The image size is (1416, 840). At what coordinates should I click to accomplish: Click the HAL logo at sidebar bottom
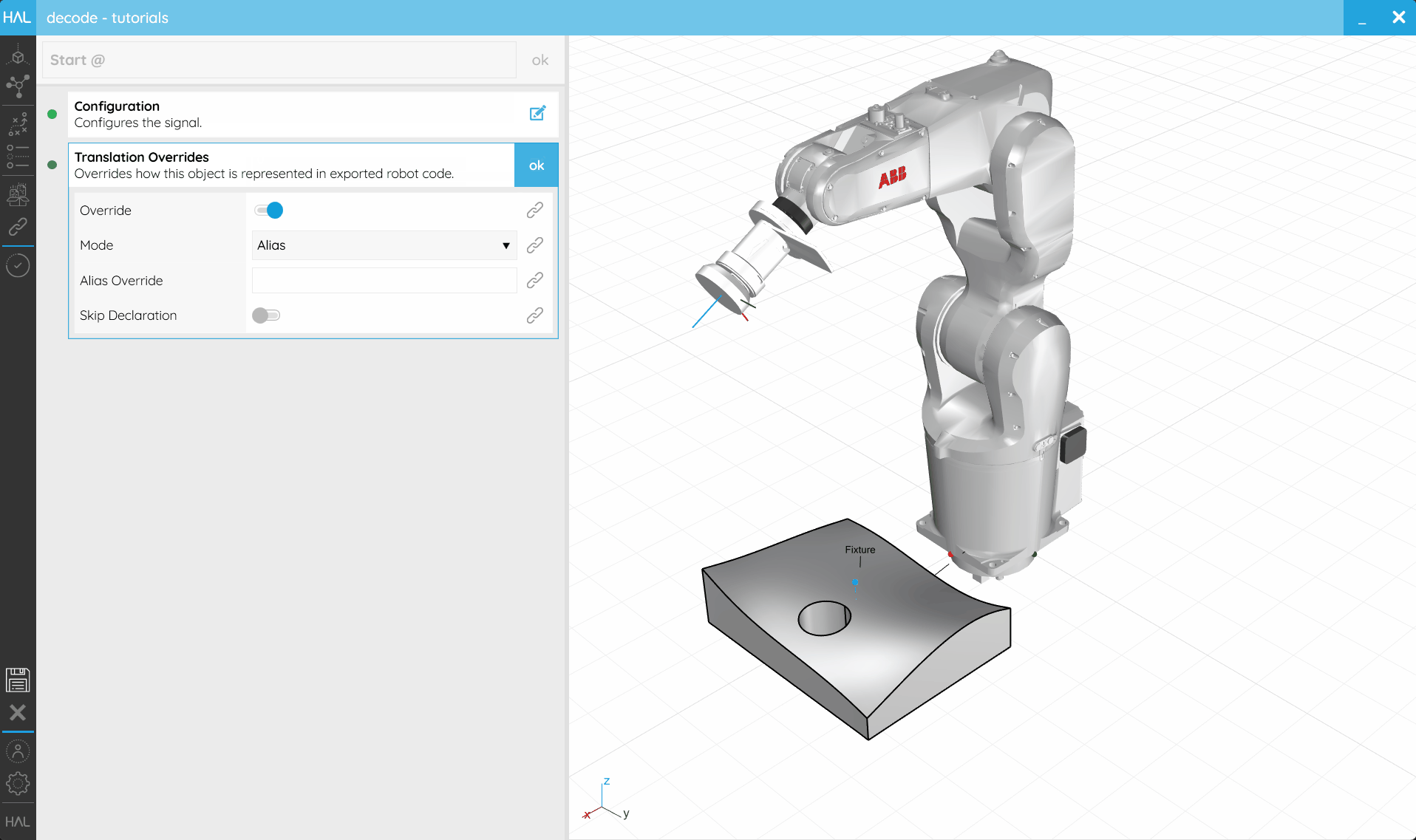pos(18,822)
